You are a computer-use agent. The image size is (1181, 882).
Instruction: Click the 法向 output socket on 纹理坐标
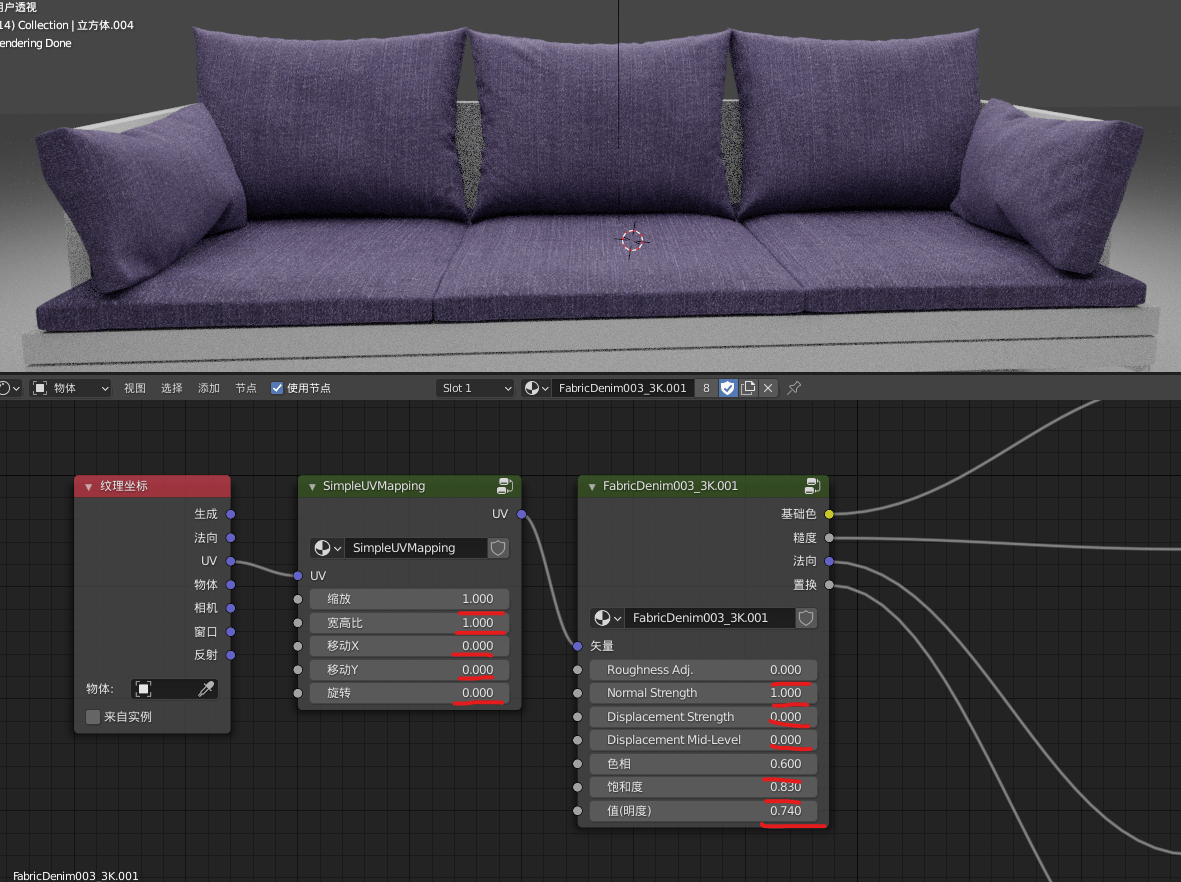230,538
